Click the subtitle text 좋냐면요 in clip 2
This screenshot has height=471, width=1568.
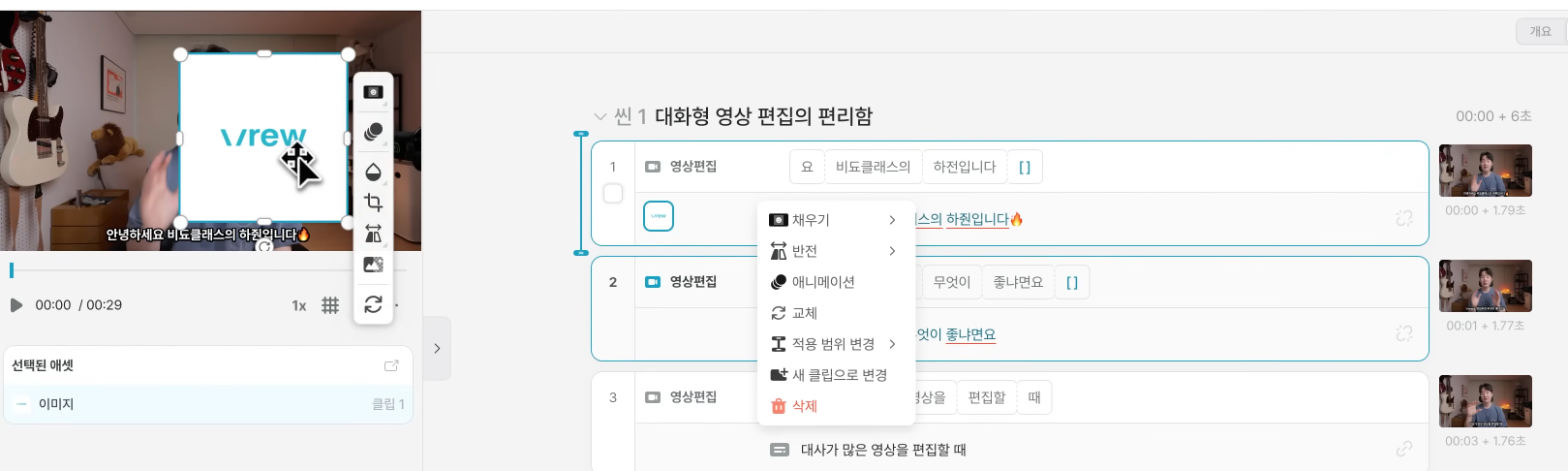pos(970,334)
